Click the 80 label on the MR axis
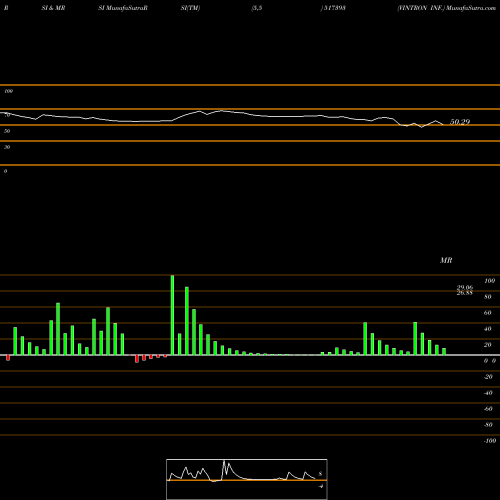Viewport: 500px width, 500px height. coord(488,297)
